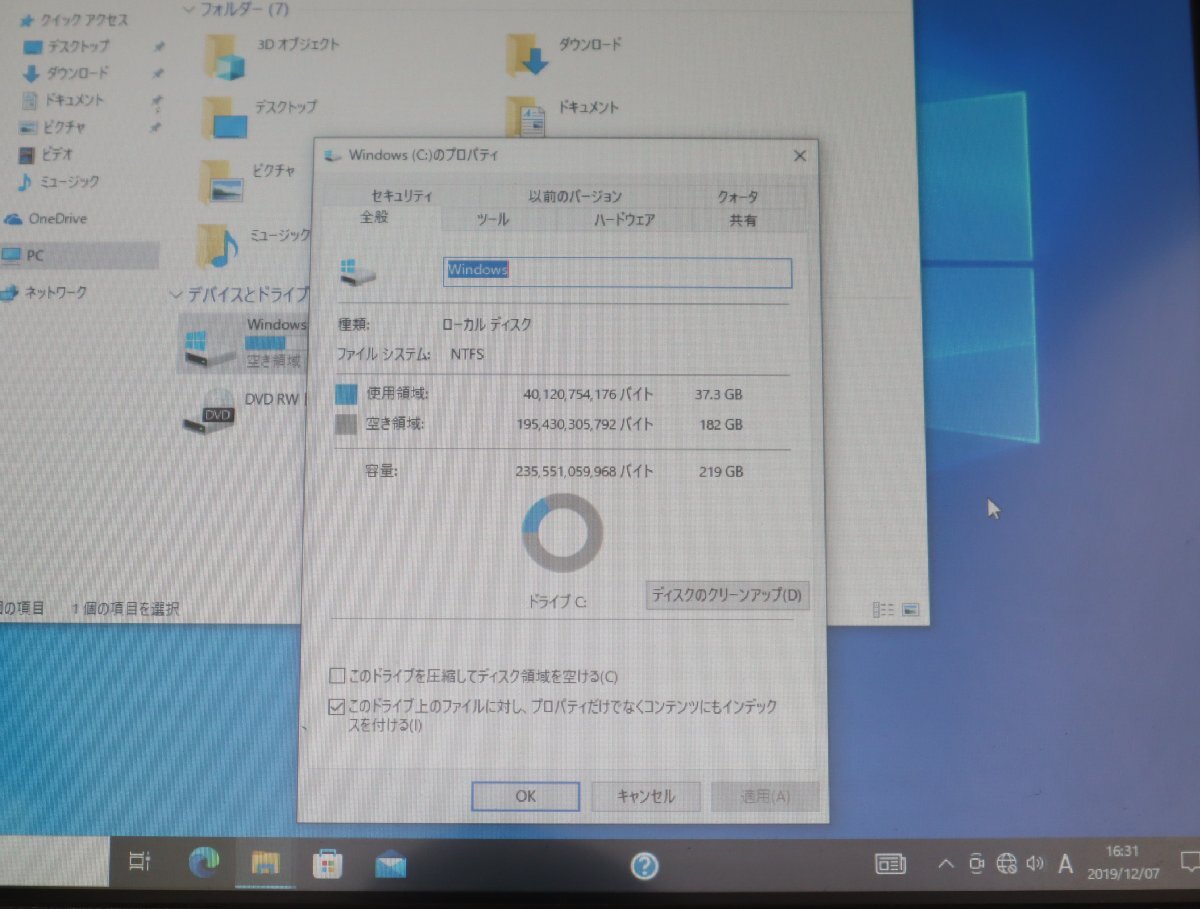Image resolution: width=1200 pixels, height=909 pixels.
Task: Open the ハードウェア tab
Action: pos(624,220)
